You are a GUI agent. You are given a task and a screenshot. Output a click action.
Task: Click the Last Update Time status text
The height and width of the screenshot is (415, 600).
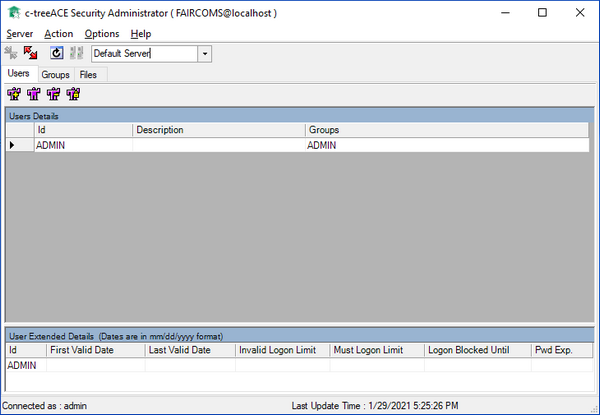pos(375,406)
